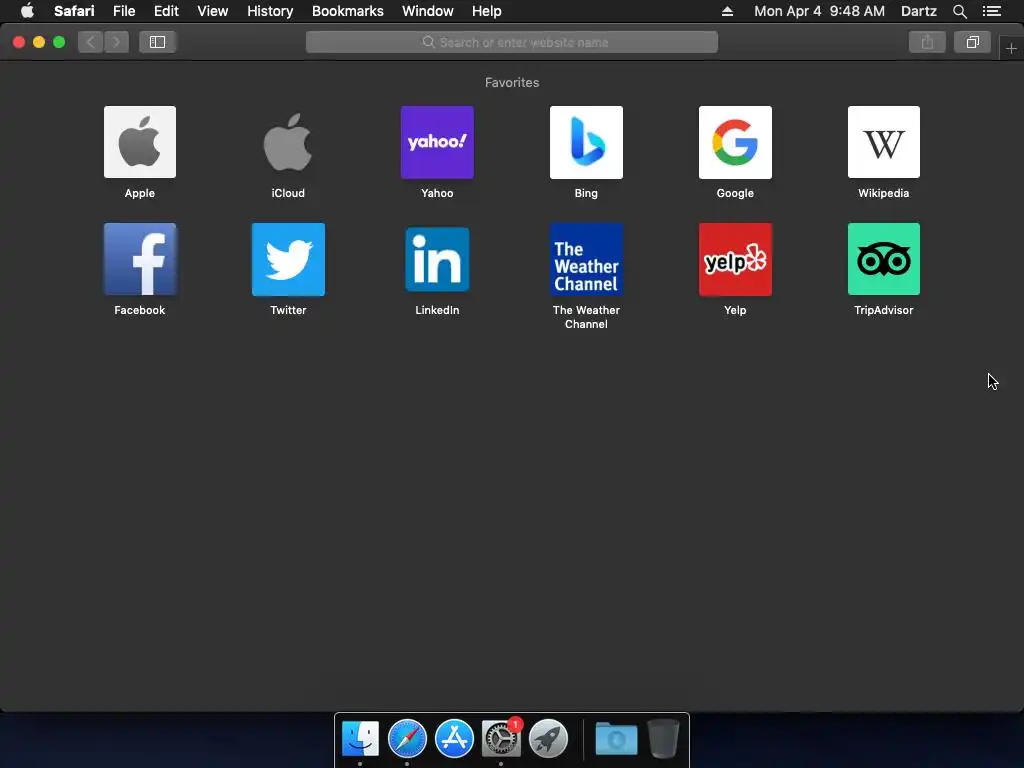The width and height of the screenshot is (1024, 768).
Task: Click the Dartz user name in menu bar
Action: click(x=918, y=11)
